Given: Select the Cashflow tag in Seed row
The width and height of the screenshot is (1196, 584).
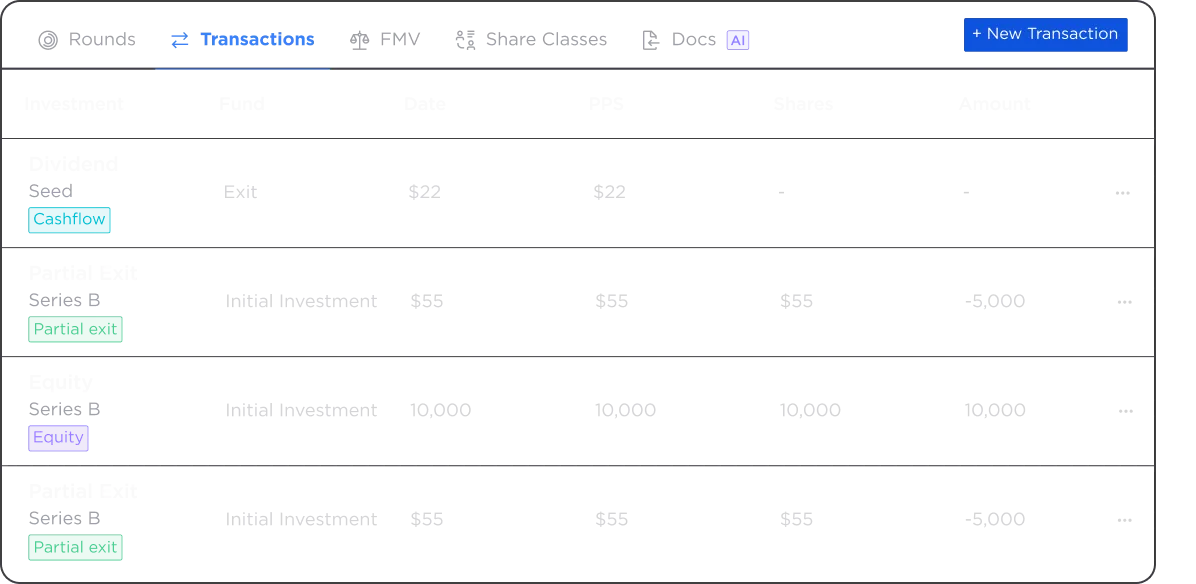Looking at the screenshot, I should coord(69,220).
